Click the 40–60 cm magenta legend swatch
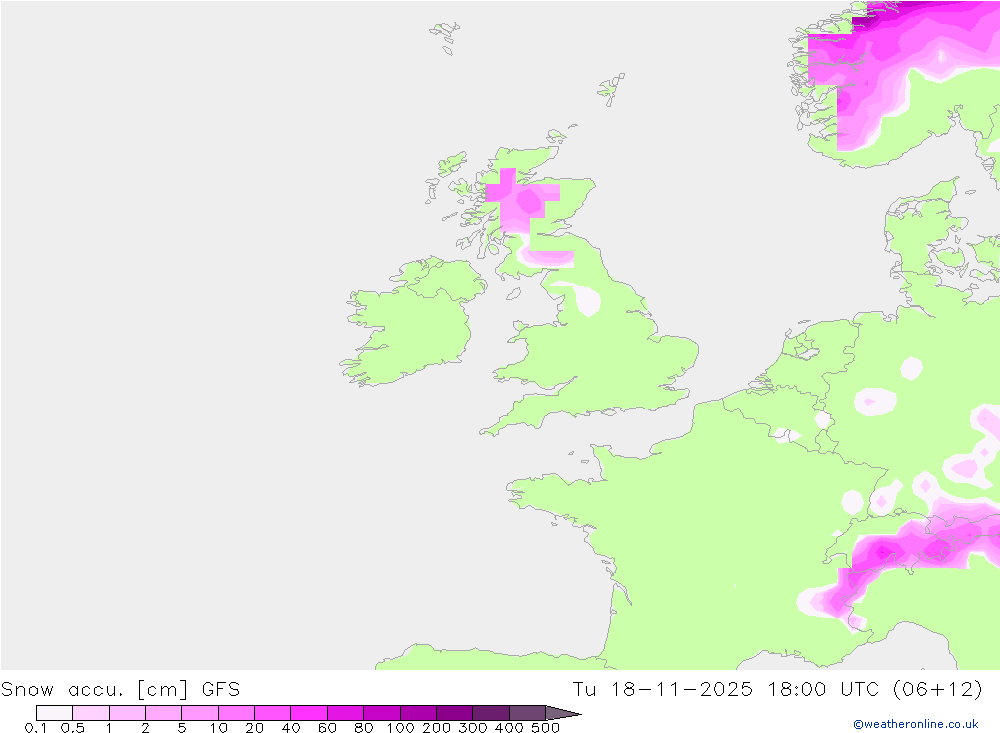Image resolution: width=1000 pixels, height=733 pixels. coord(309,713)
